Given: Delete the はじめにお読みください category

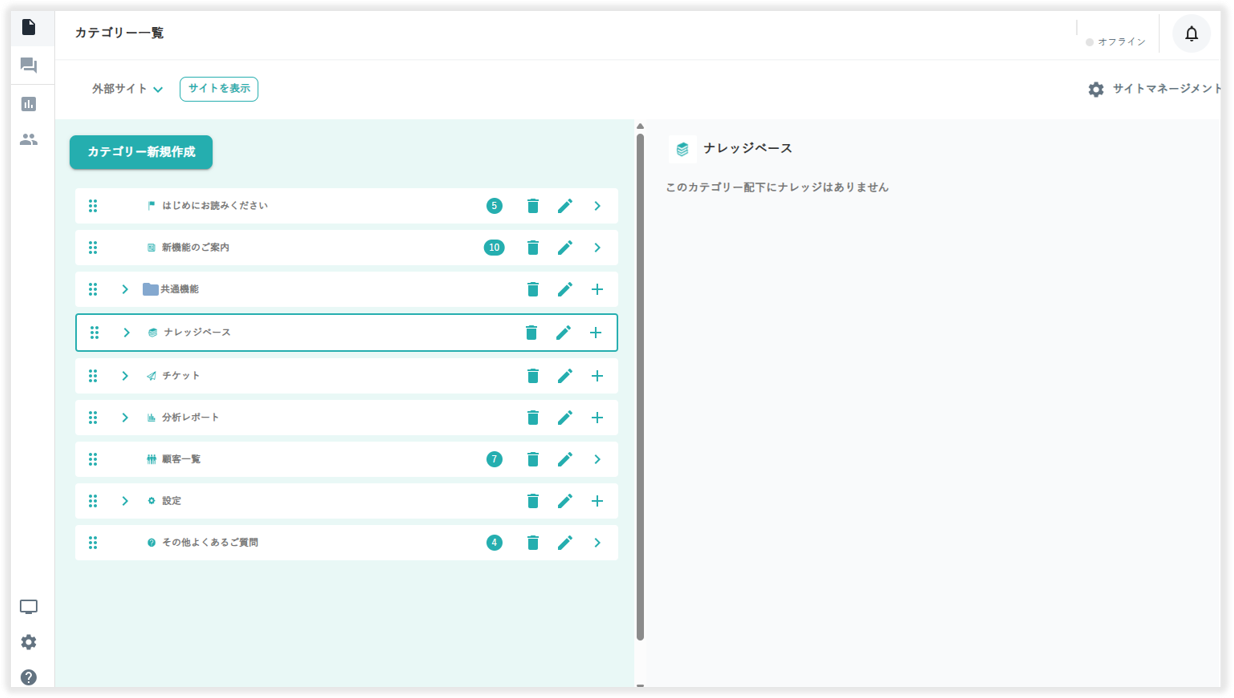Looking at the screenshot, I should coord(533,206).
